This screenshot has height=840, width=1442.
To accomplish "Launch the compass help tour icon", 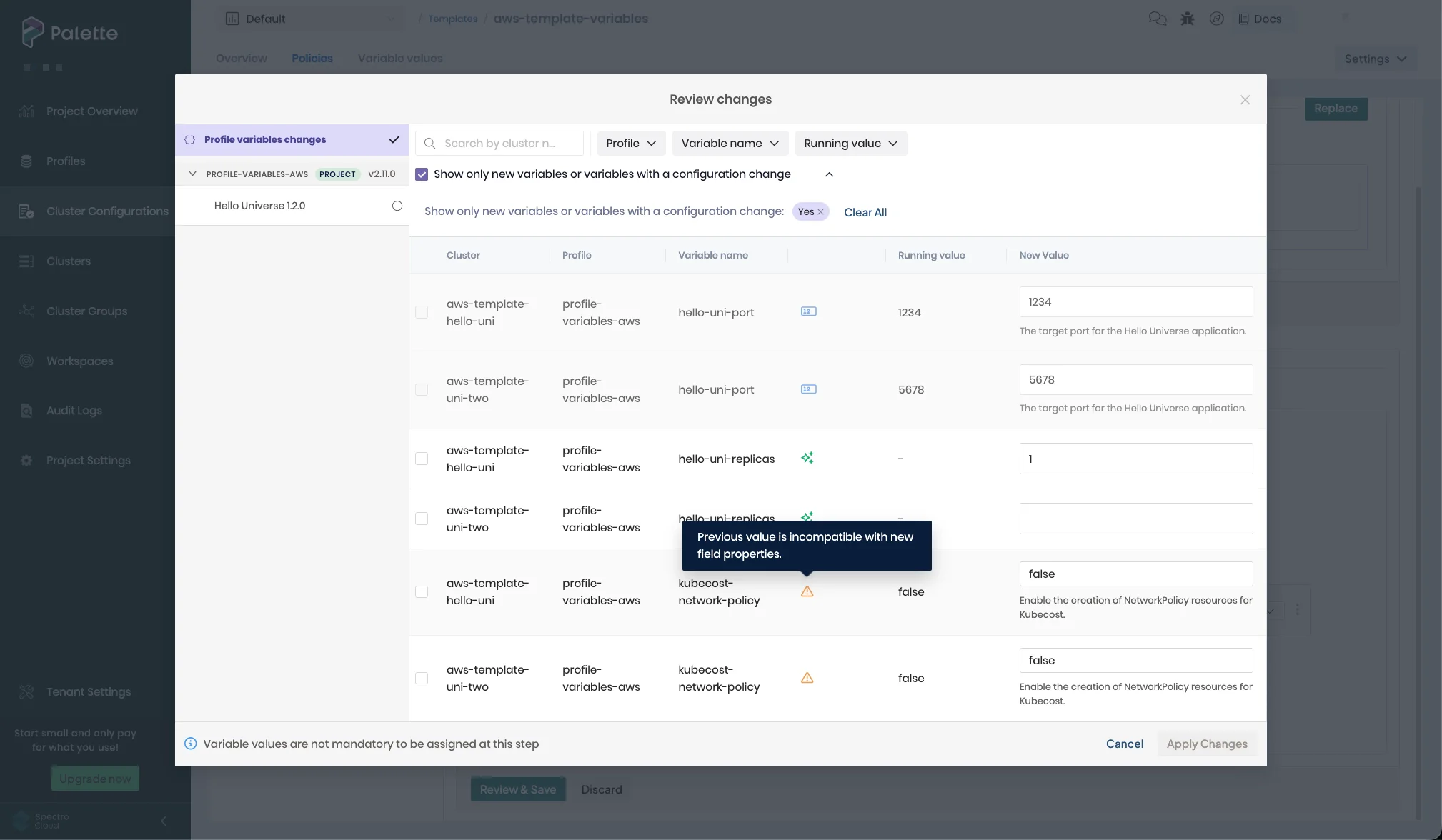I will 1217,19.
